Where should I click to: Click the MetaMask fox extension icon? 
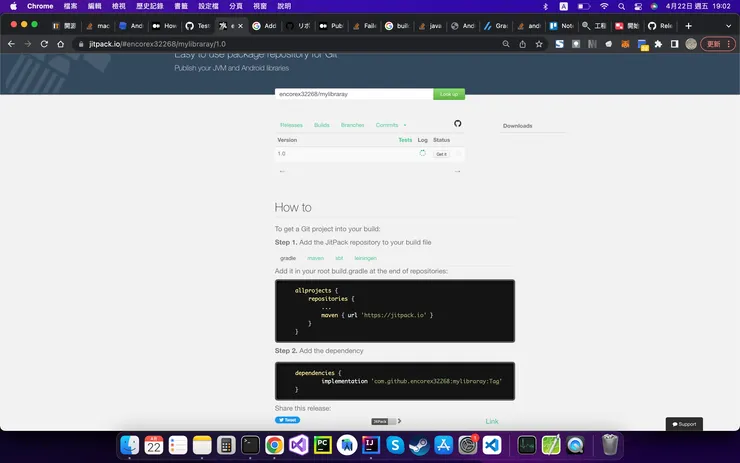625,44
